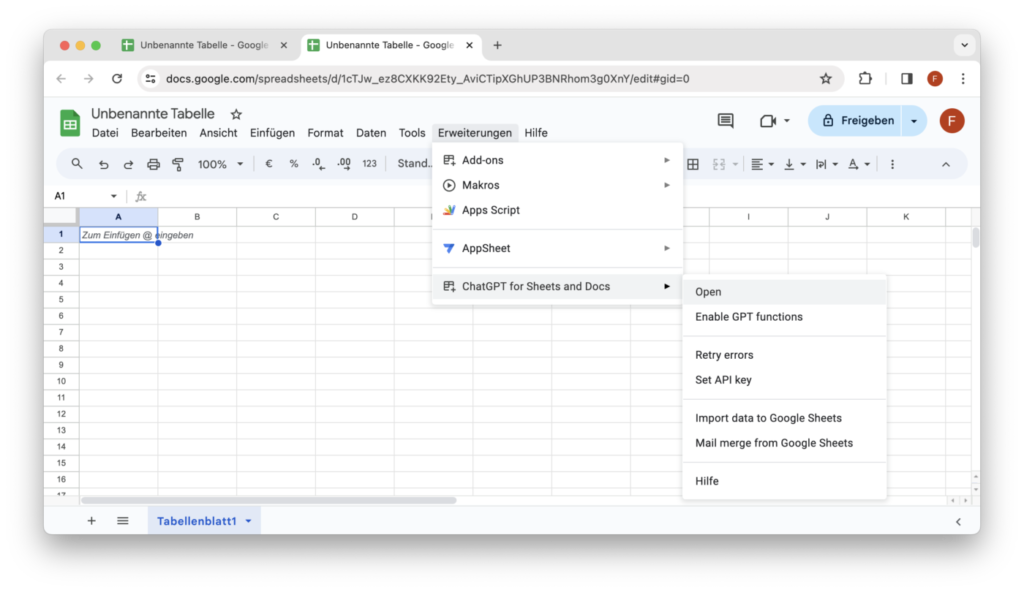This screenshot has width=1024, height=592.
Task: Open the video call options dropdown
Action: [787, 120]
